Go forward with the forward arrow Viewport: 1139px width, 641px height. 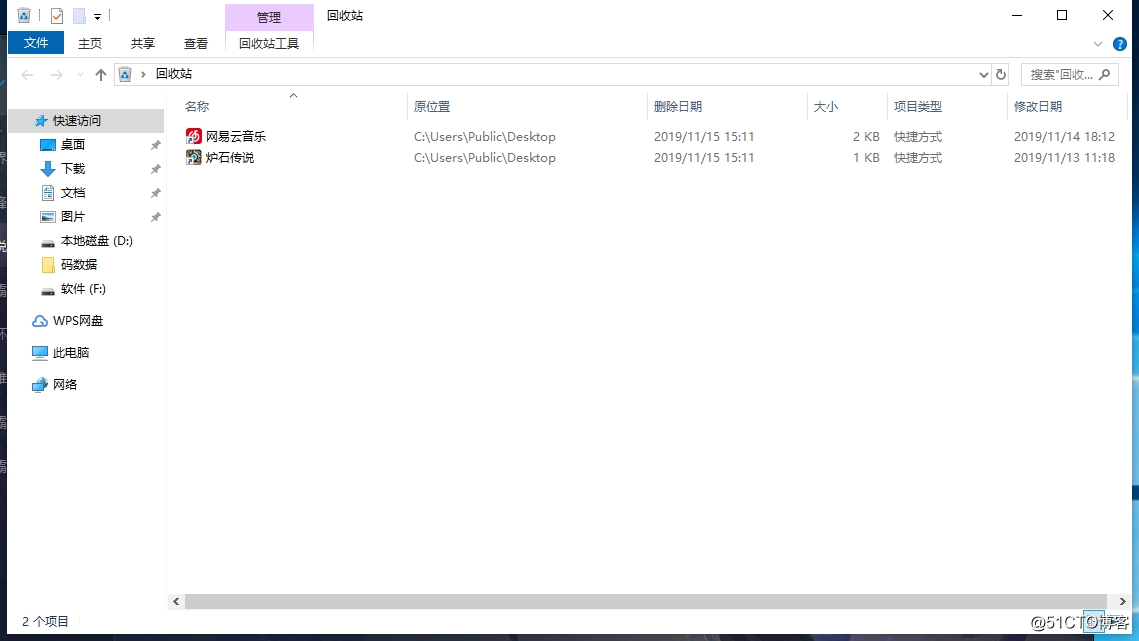pyautogui.click(x=57, y=74)
